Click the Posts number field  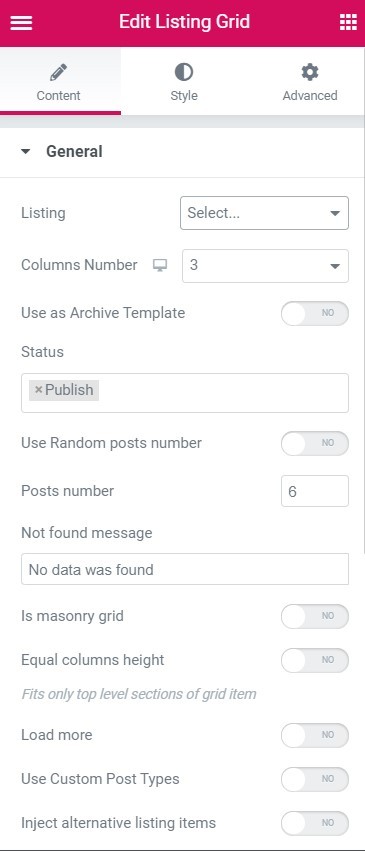315,491
